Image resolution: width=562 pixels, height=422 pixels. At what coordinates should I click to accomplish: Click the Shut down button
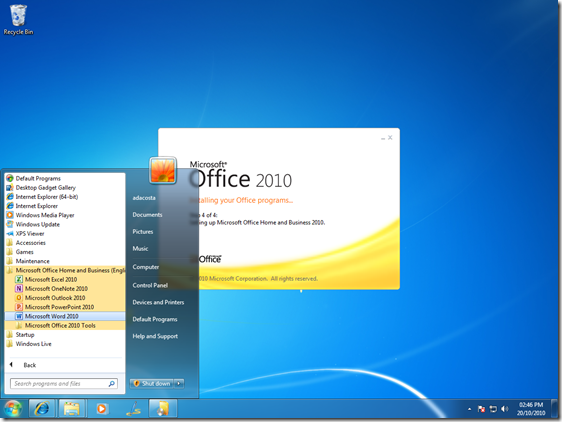152,384
